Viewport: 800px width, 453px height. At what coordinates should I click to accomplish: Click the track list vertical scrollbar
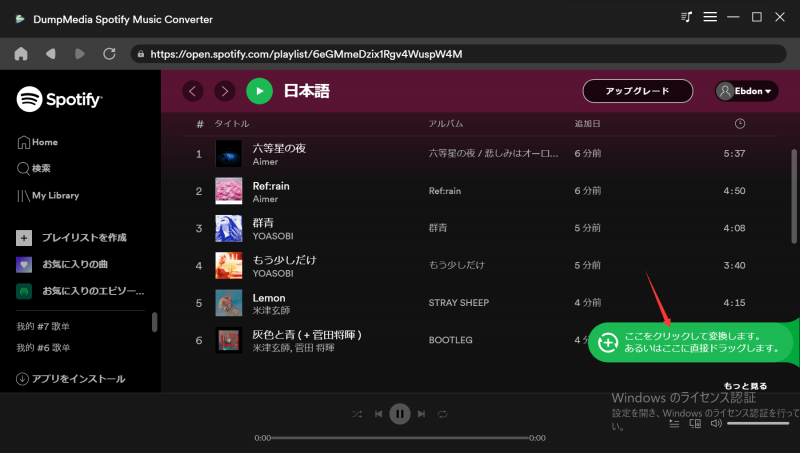click(794, 196)
